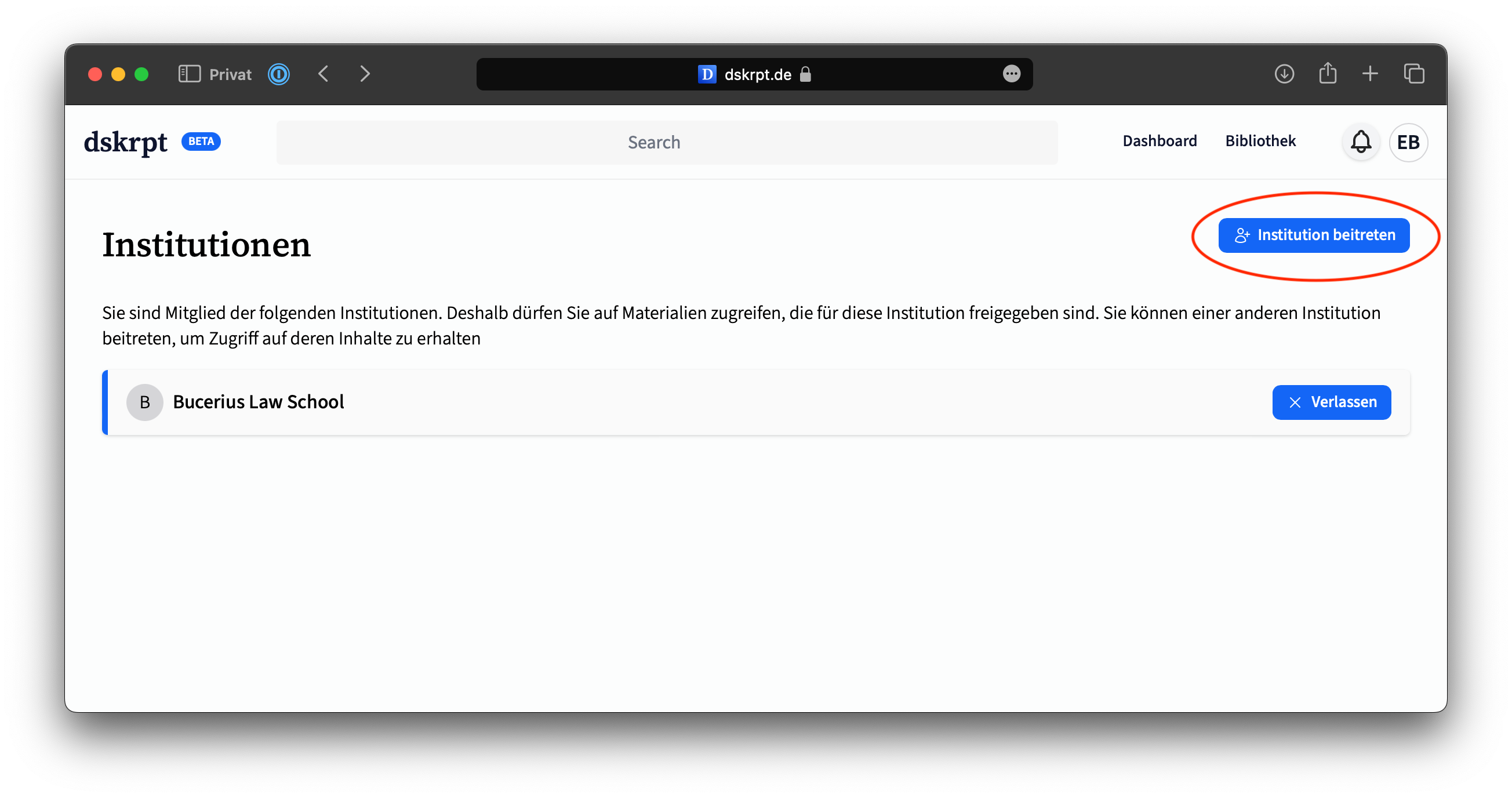This screenshot has width=1512, height=798.
Task: Open the Bibliothek navigation link
Action: [x=1260, y=141]
